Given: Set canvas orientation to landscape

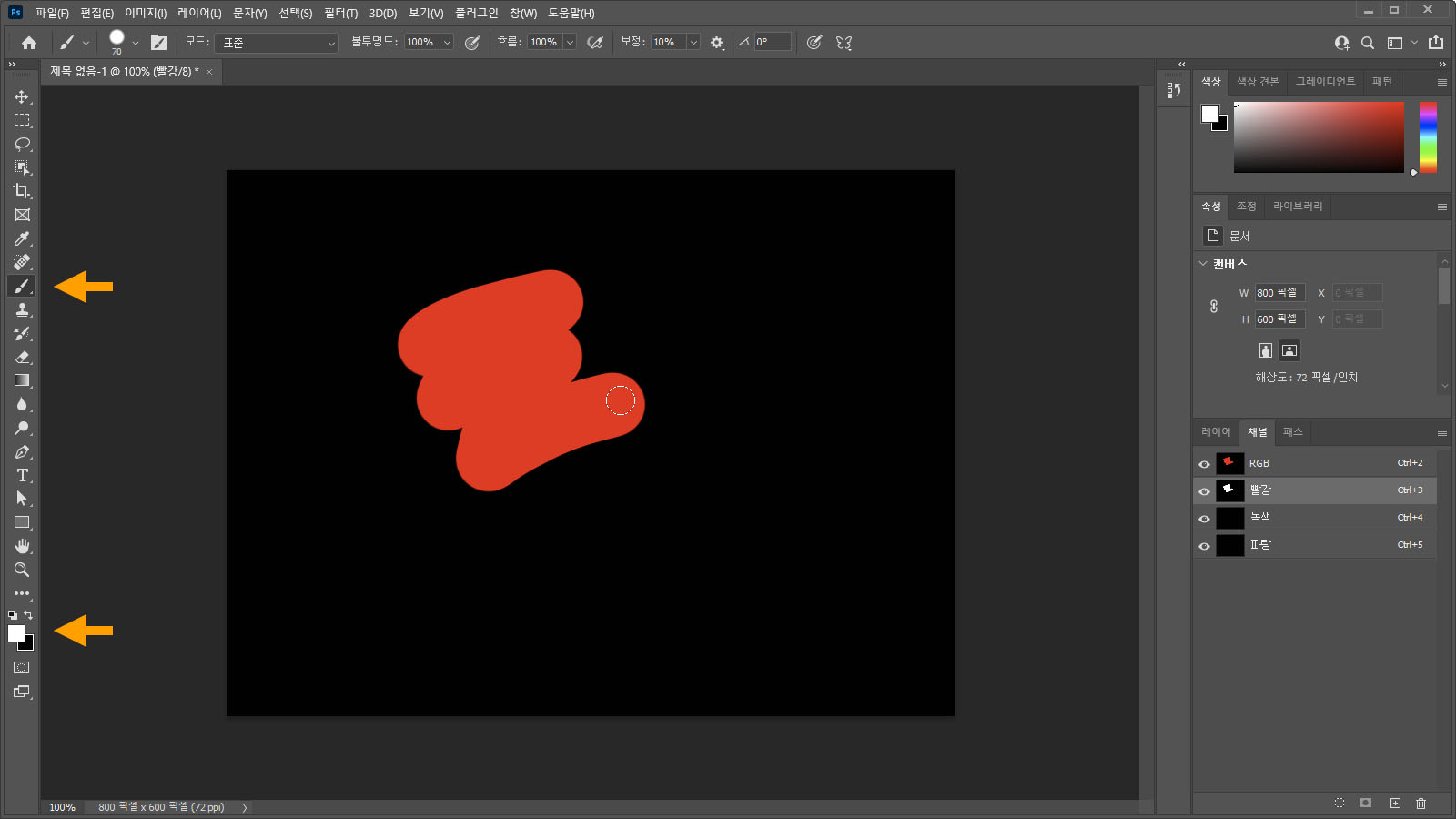Looking at the screenshot, I should click(x=1289, y=350).
